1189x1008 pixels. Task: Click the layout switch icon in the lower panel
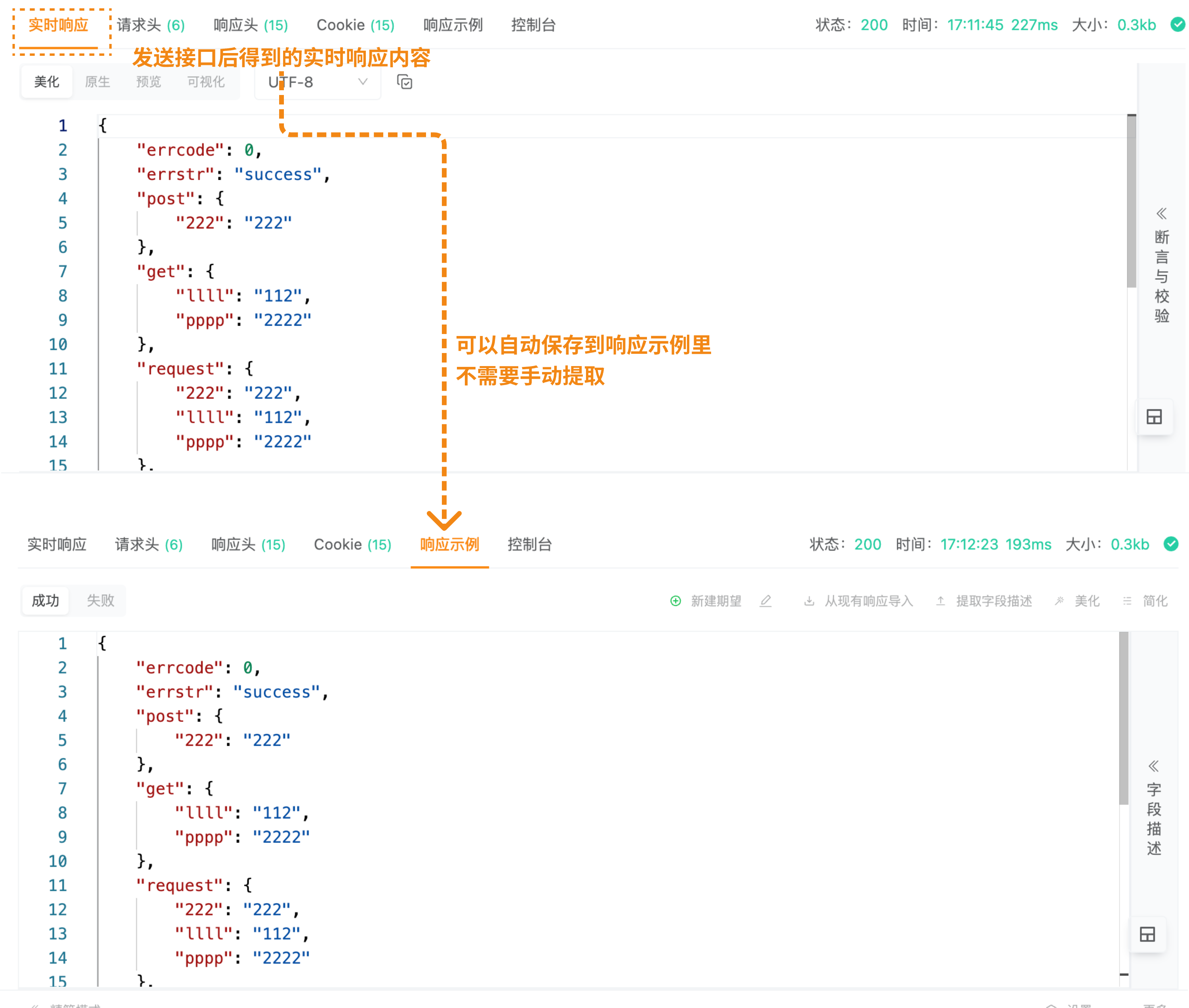click(1147, 934)
